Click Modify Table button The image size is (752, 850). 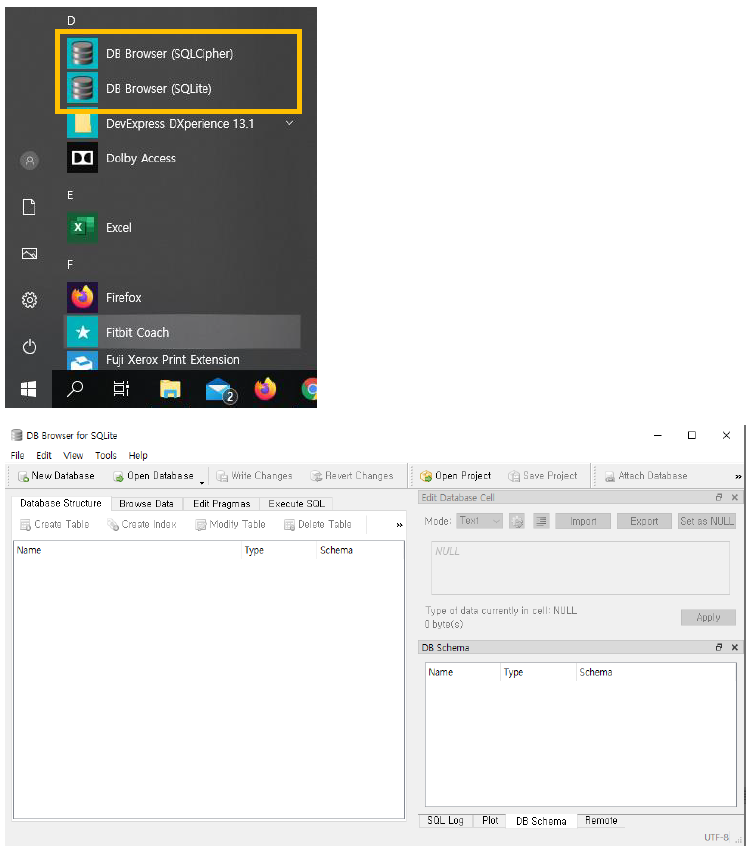point(230,524)
